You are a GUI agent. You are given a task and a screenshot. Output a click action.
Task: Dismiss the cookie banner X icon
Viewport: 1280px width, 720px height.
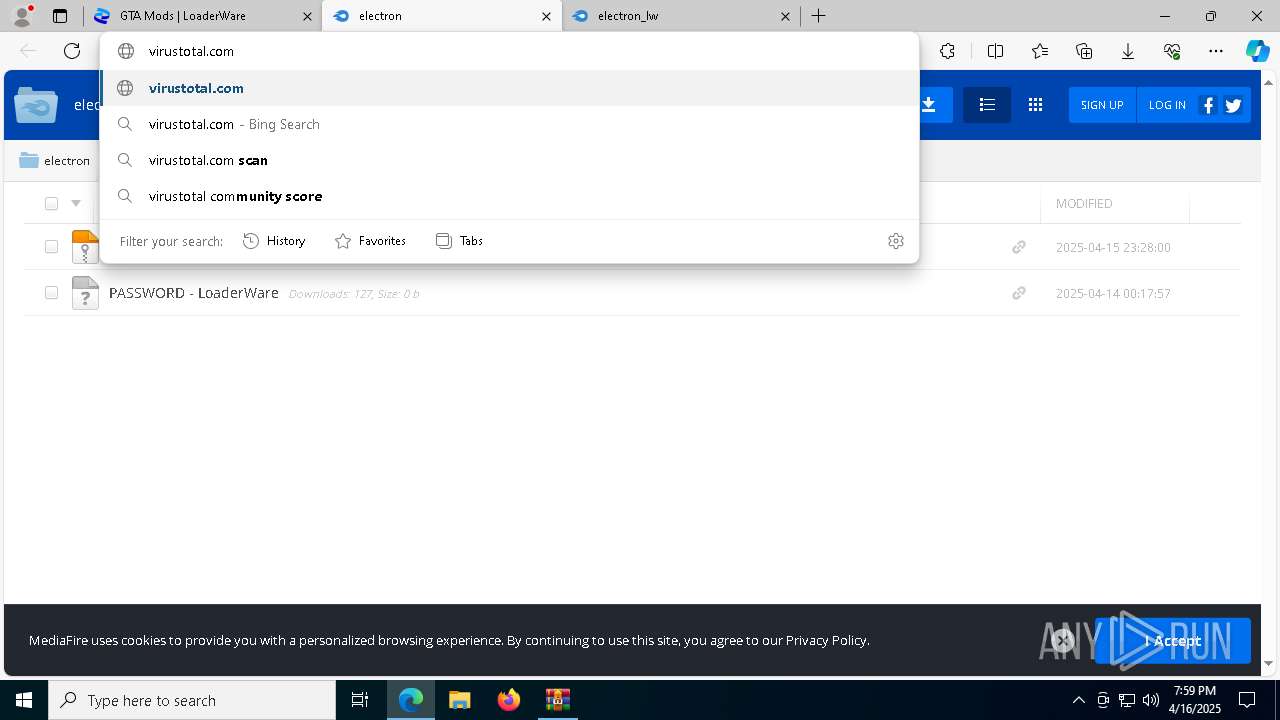click(1063, 640)
